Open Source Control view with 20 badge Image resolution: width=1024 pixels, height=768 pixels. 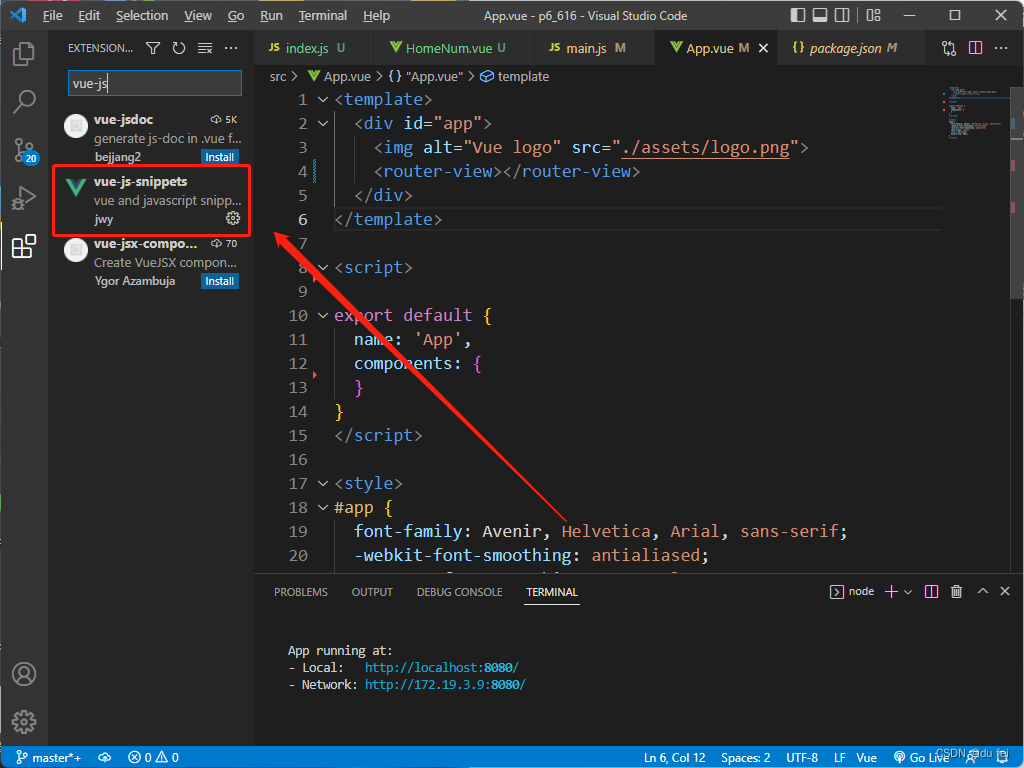pos(24,150)
